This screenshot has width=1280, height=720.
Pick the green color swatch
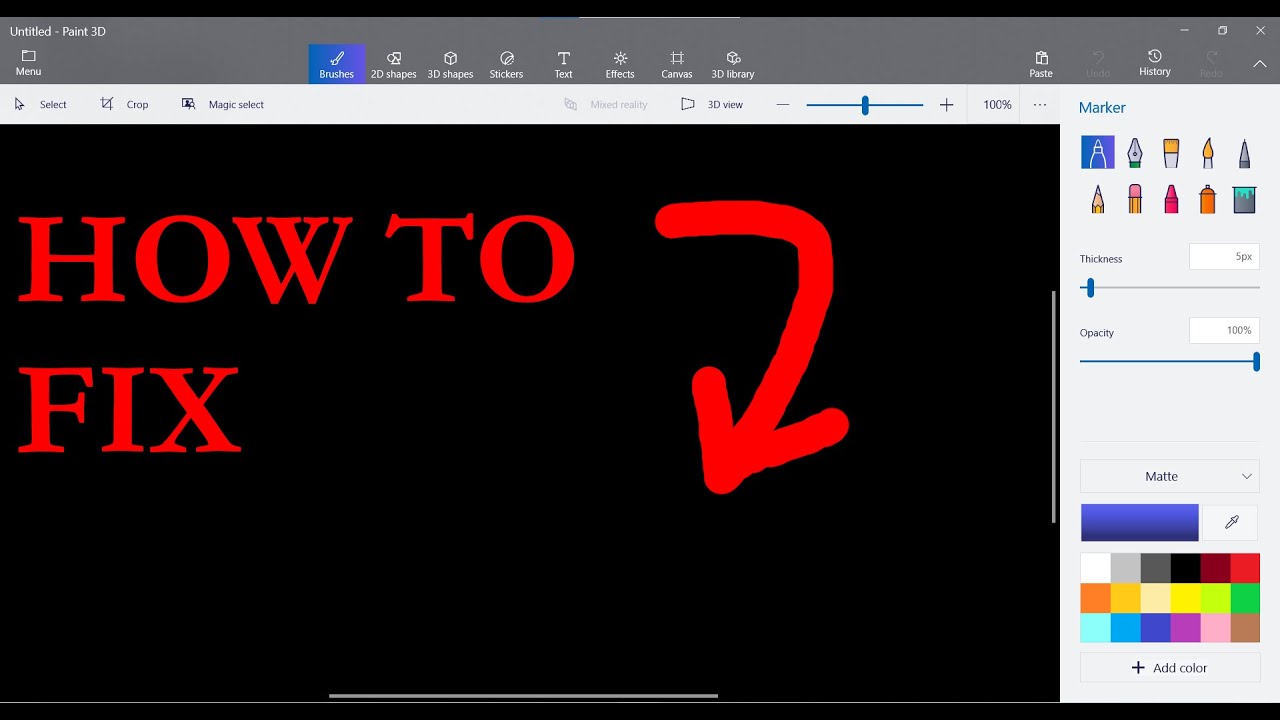[x=1245, y=598]
